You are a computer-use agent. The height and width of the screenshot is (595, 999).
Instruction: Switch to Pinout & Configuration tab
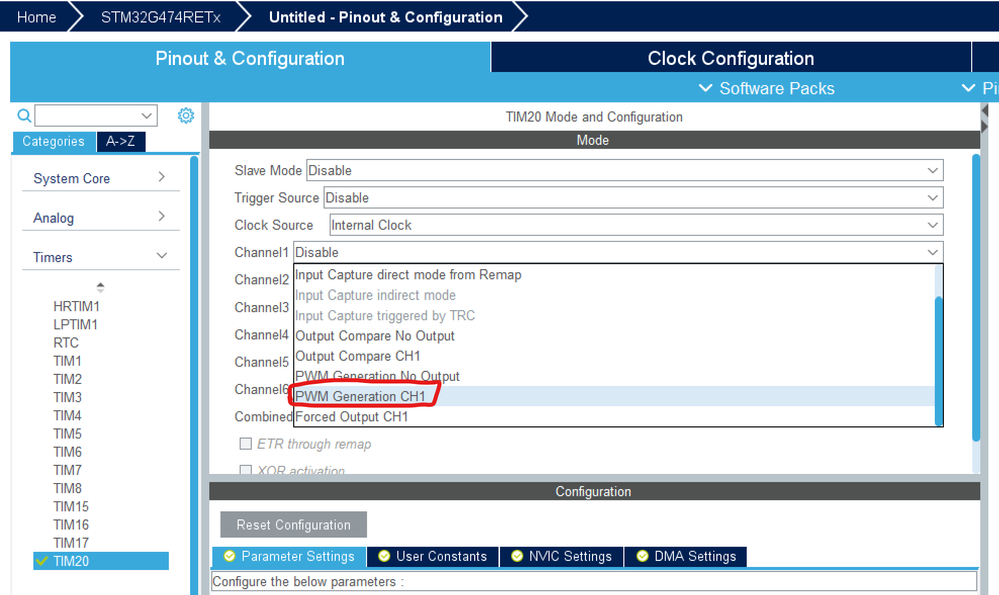coord(250,58)
